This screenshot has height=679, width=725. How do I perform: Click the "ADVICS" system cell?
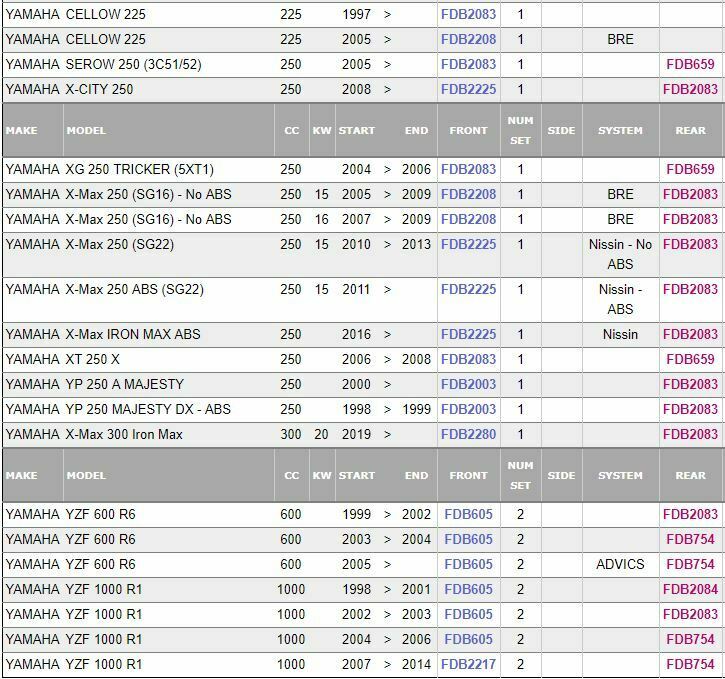pos(620,564)
